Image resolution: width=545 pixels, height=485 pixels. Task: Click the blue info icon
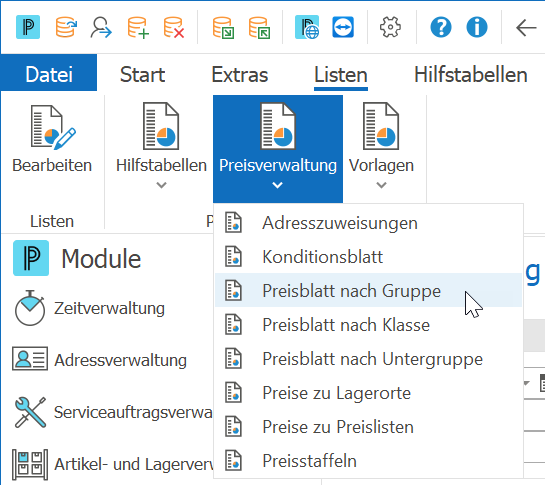(477, 27)
